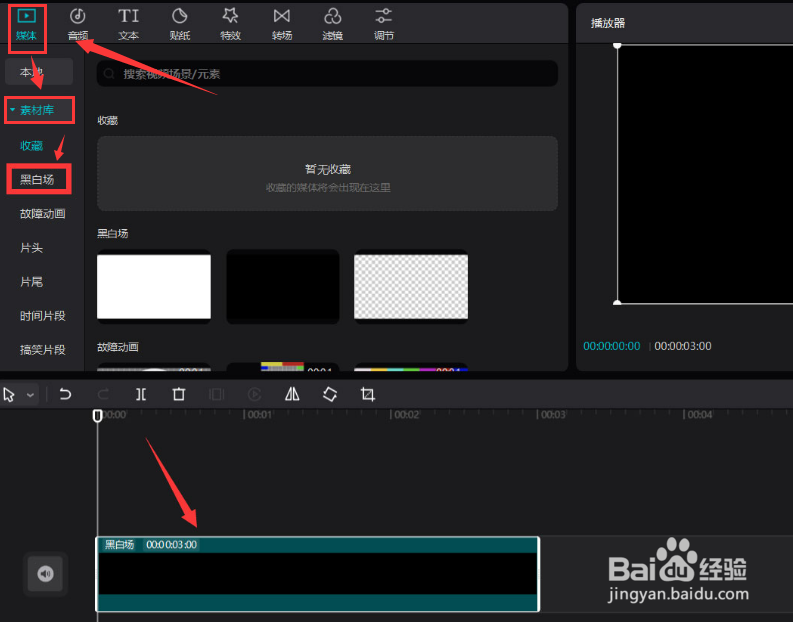Open the 贴纸 stickers tab
The width and height of the screenshot is (793, 622).
tap(180, 24)
